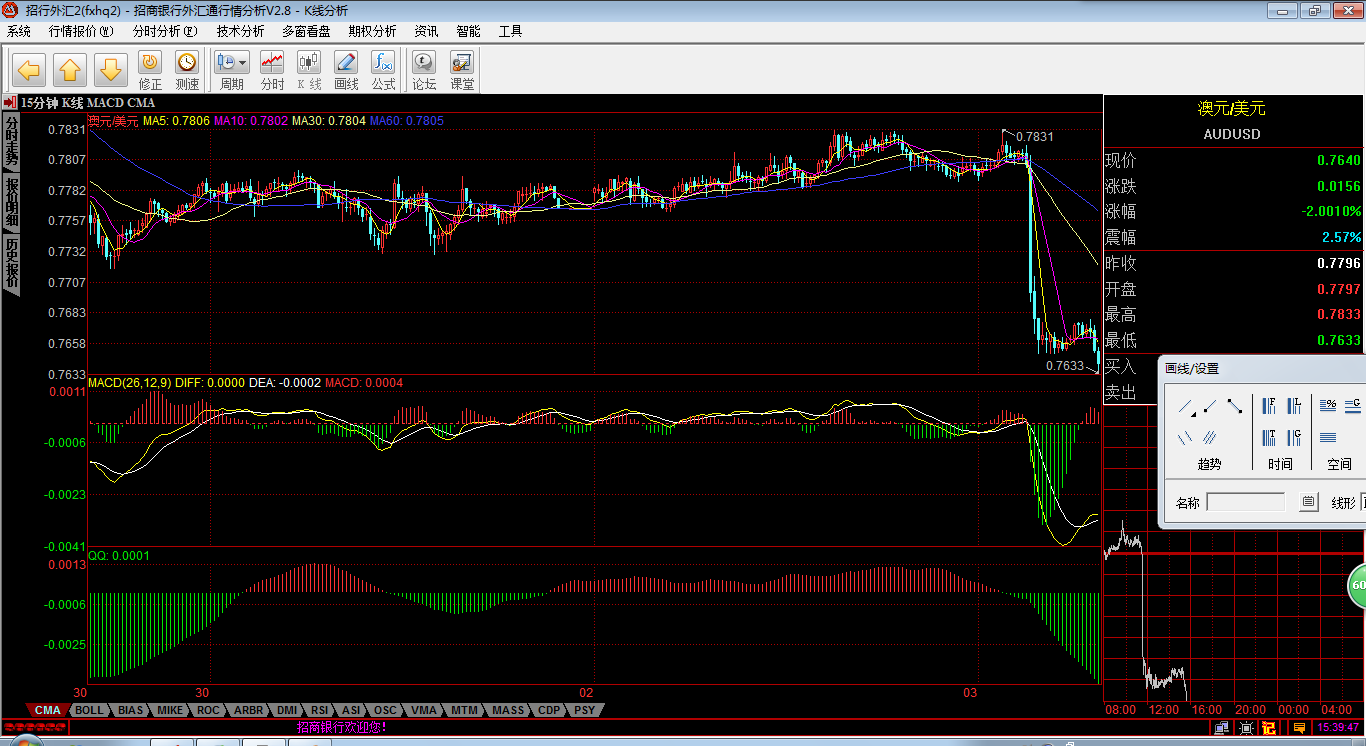Click the button next to 名称 field
1366x746 pixels.
[x=1308, y=502]
